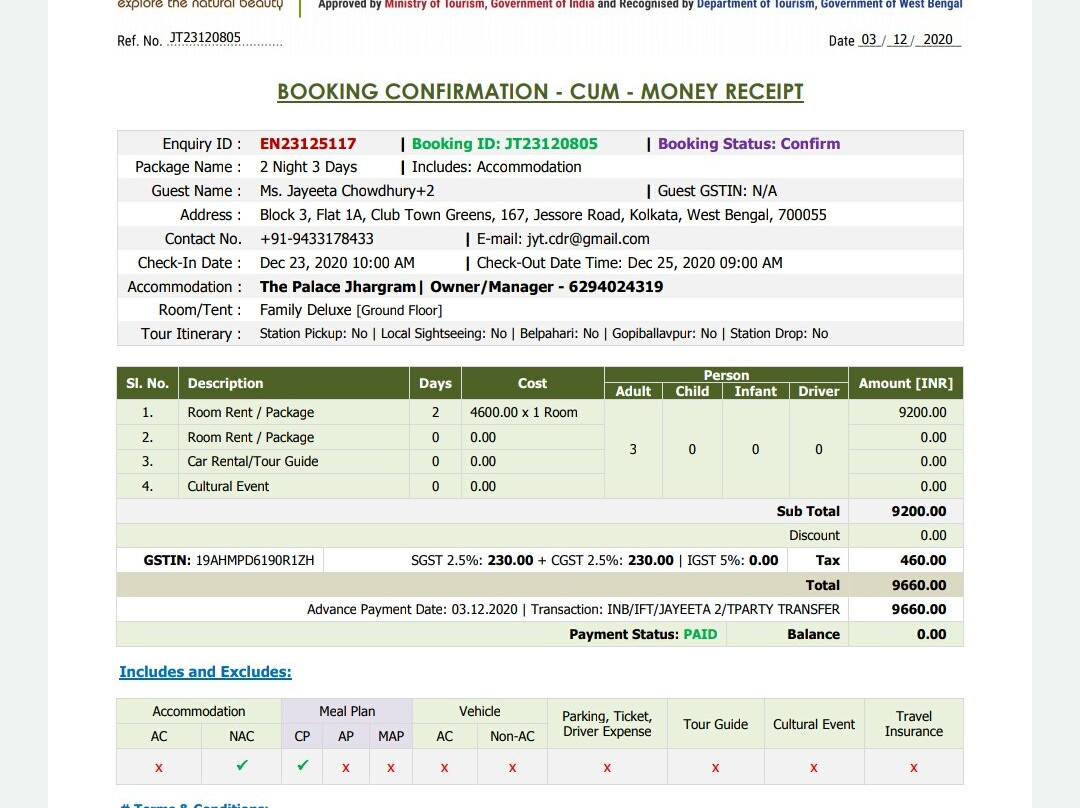Image resolution: width=1080 pixels, height=808 pixels.
Task: Click the red cross under Accommodation AC
Action: point(158,767)
